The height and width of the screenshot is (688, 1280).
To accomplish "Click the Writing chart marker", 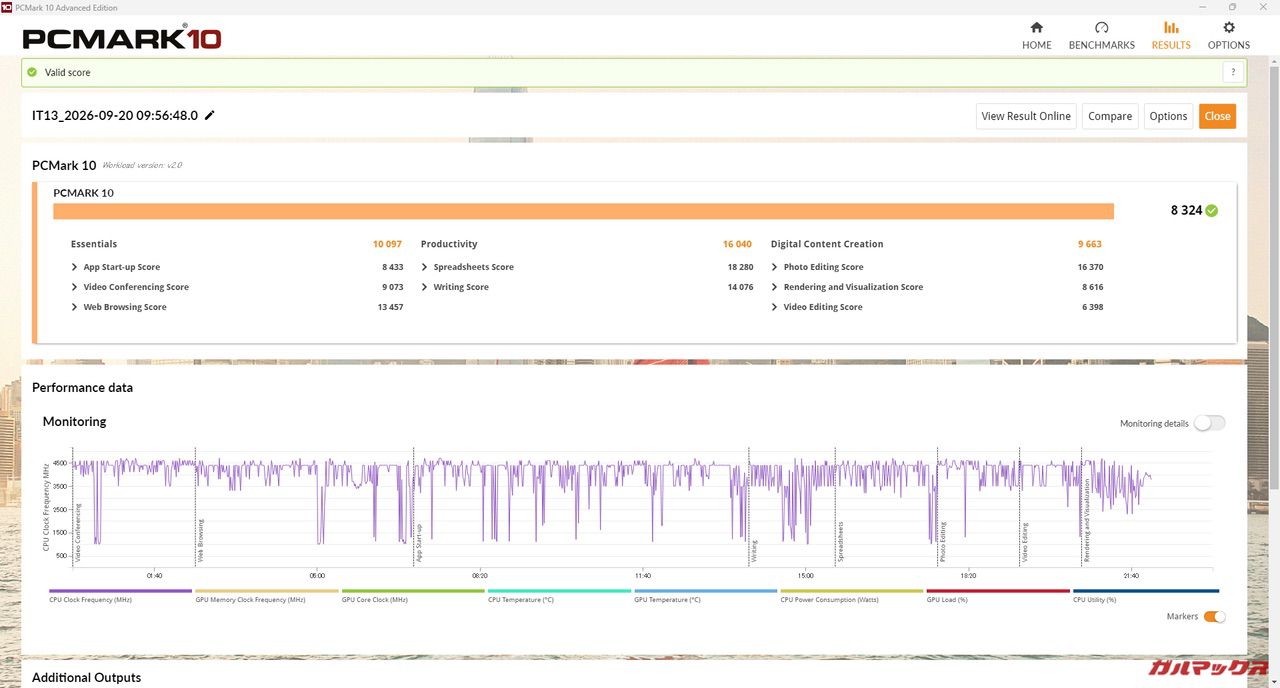I will tap(754, 551).
